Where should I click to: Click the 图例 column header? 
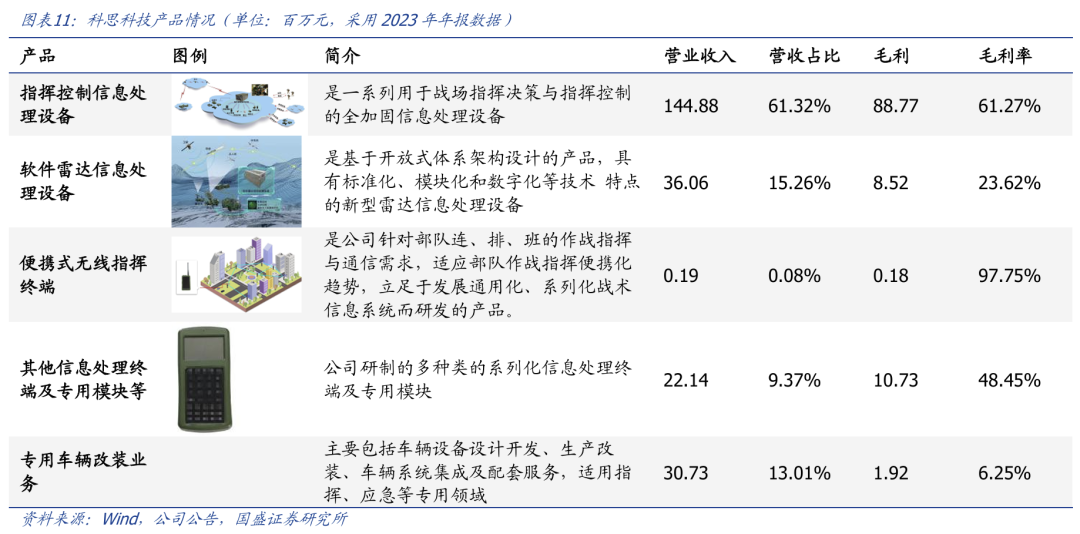click(189, 57)
